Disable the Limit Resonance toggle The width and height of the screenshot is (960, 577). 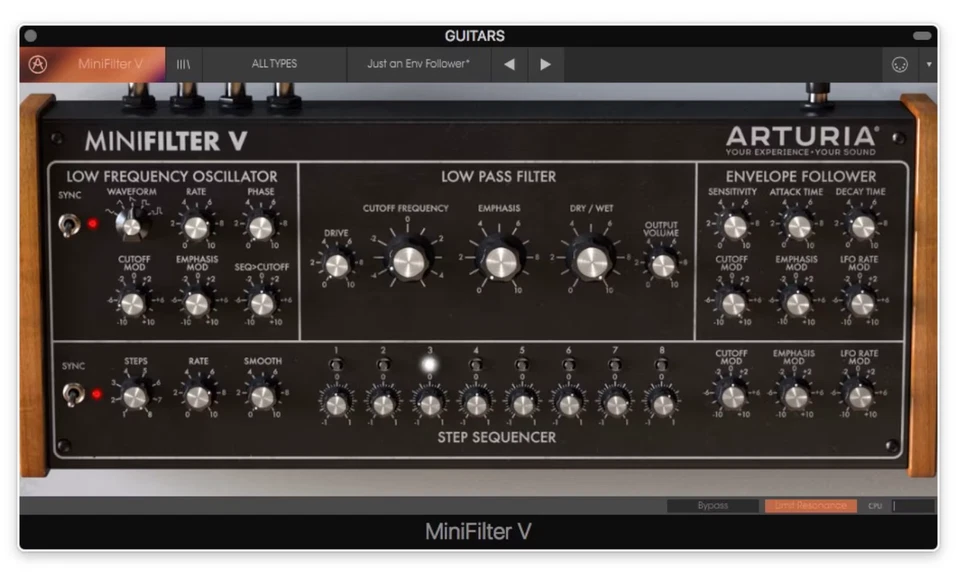coord(810,506)
